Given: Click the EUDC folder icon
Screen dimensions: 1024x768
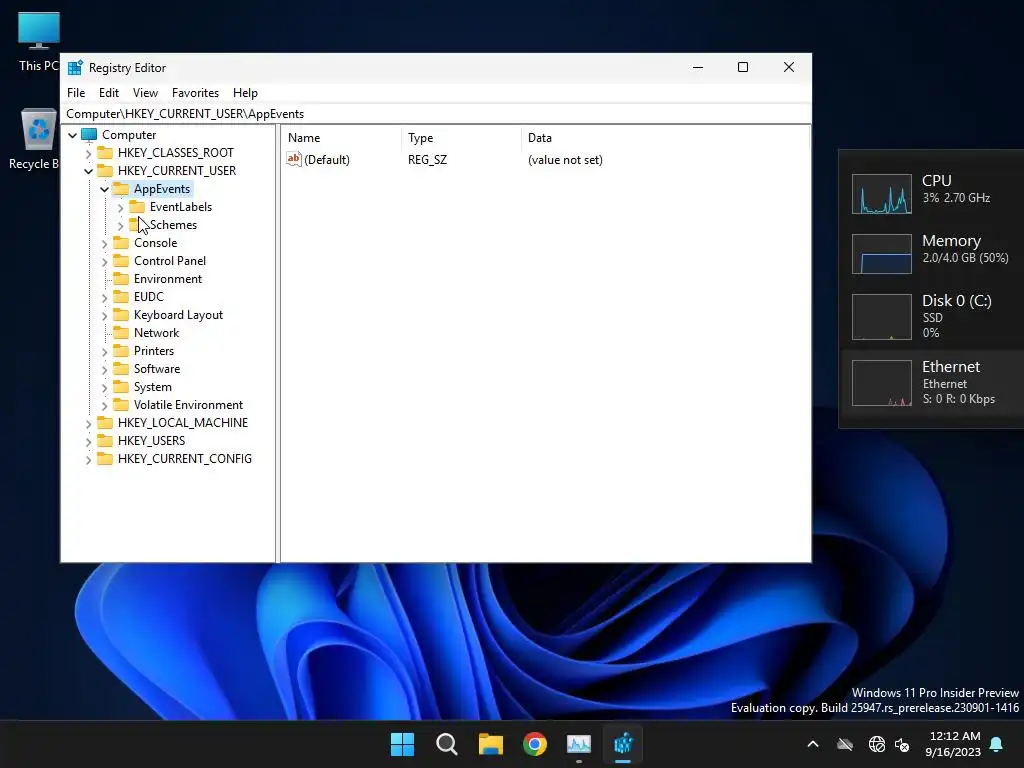Looking at the screenshot, I should point(121,296).
